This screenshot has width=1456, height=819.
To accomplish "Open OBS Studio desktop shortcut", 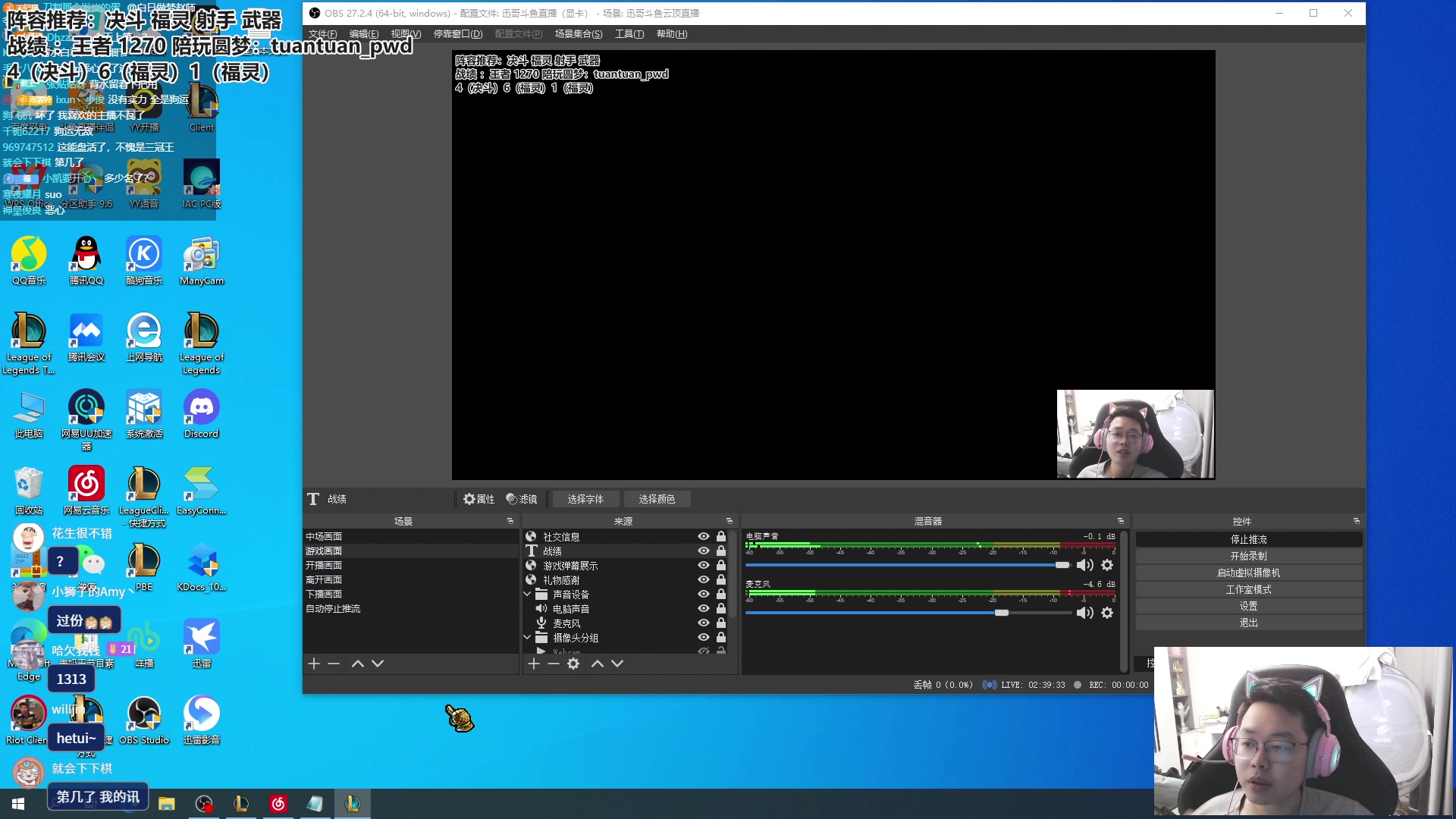I will click(x=144, y=720).
